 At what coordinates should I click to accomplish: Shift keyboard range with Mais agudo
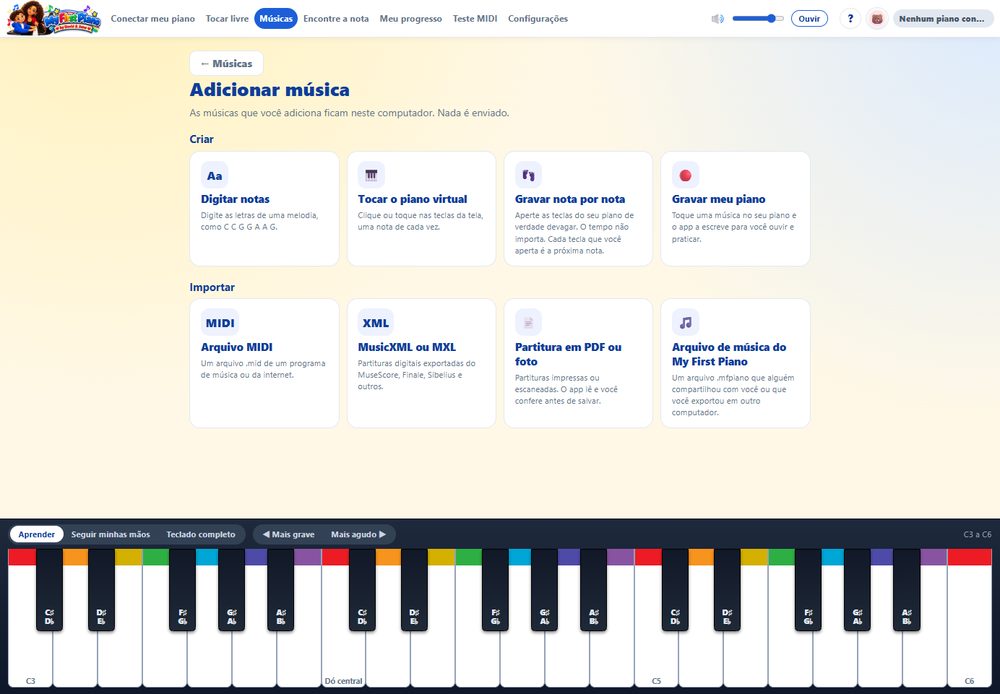coord(358,535)
